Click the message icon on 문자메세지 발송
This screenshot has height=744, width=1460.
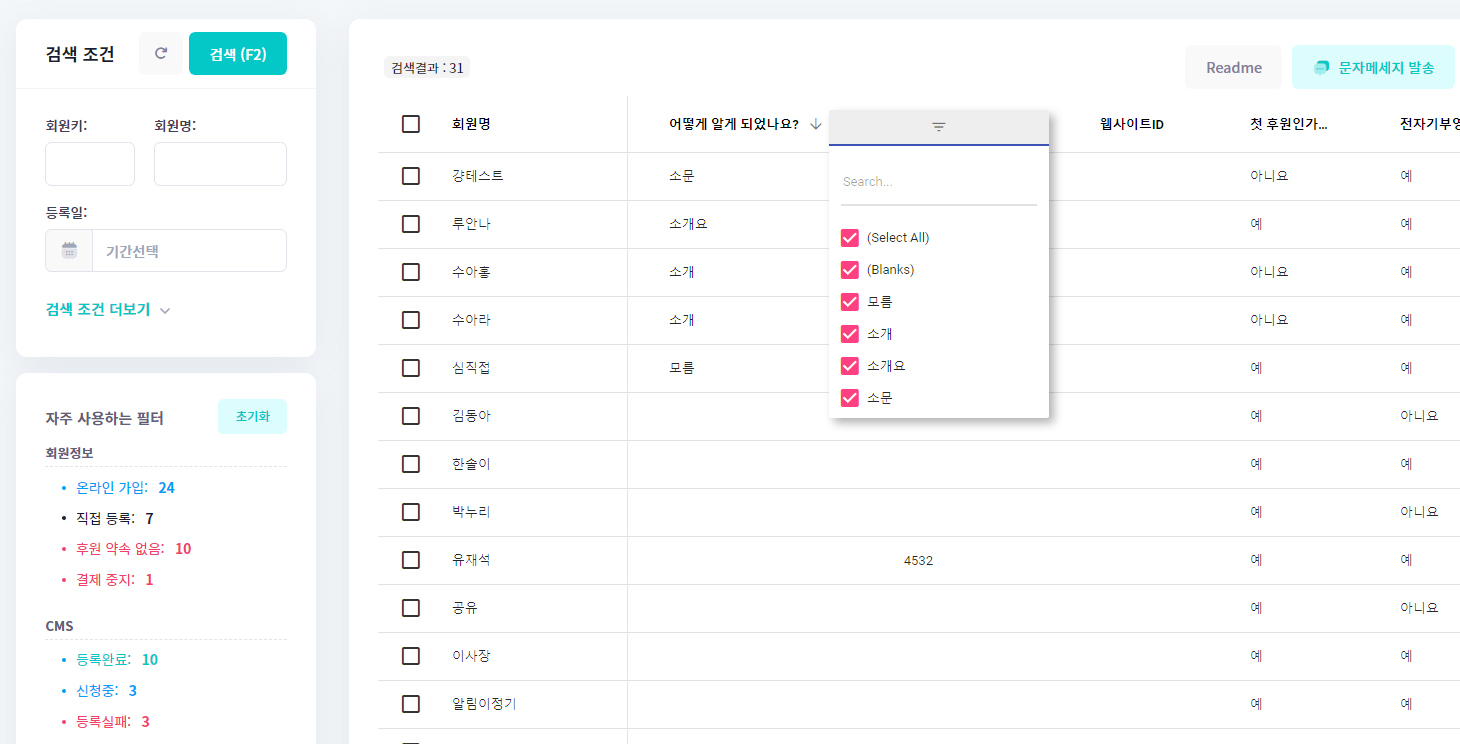click(x=1321, y=68)
